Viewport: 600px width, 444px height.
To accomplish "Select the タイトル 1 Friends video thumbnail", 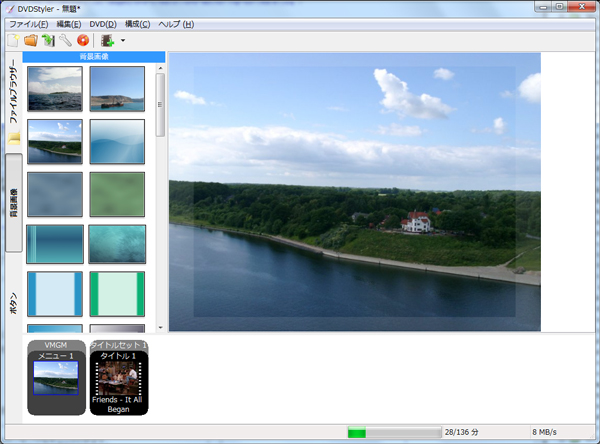I will (x=119, y=378).
